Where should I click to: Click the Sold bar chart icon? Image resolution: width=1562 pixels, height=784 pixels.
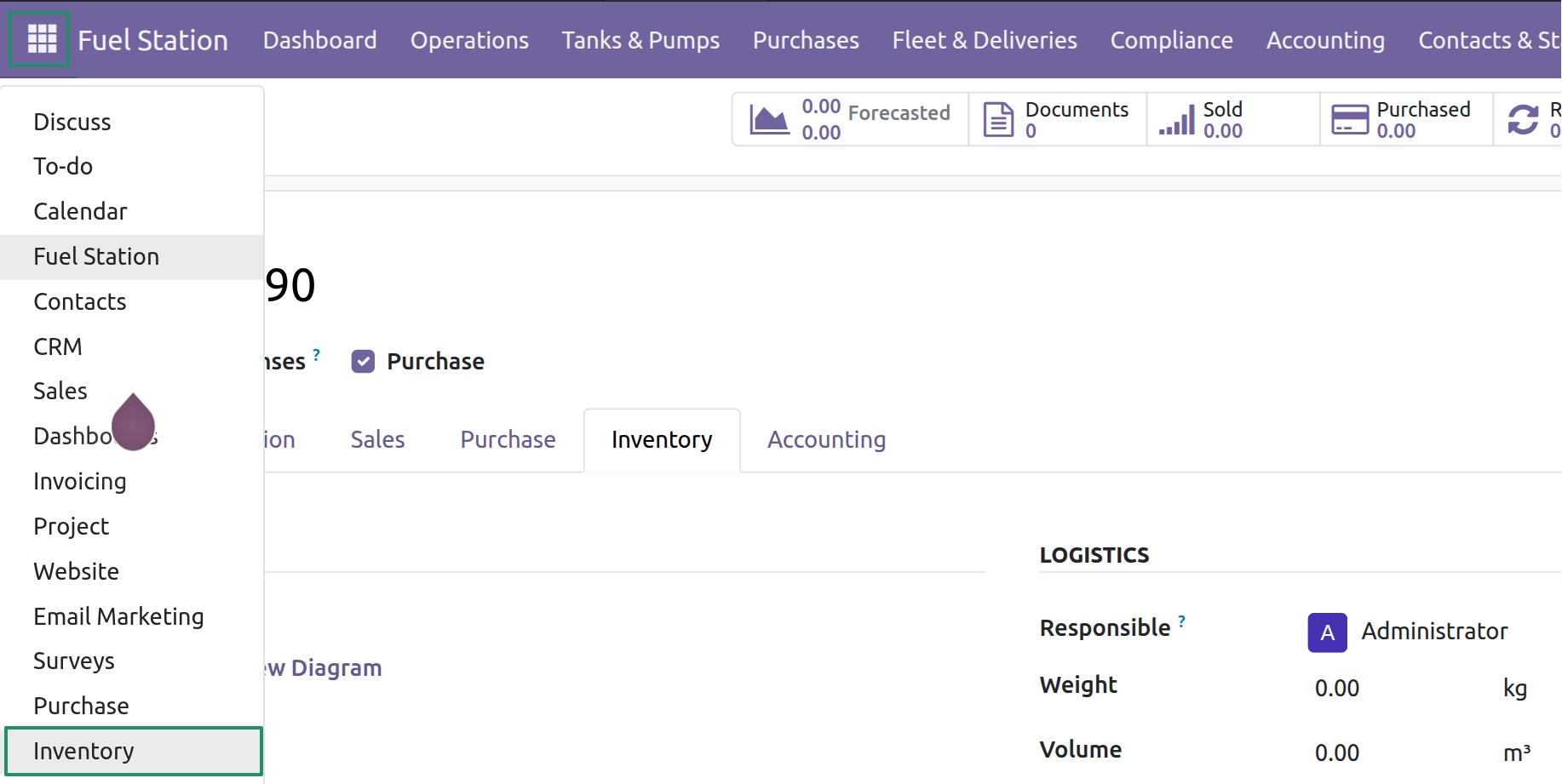tap(1176, 119)
